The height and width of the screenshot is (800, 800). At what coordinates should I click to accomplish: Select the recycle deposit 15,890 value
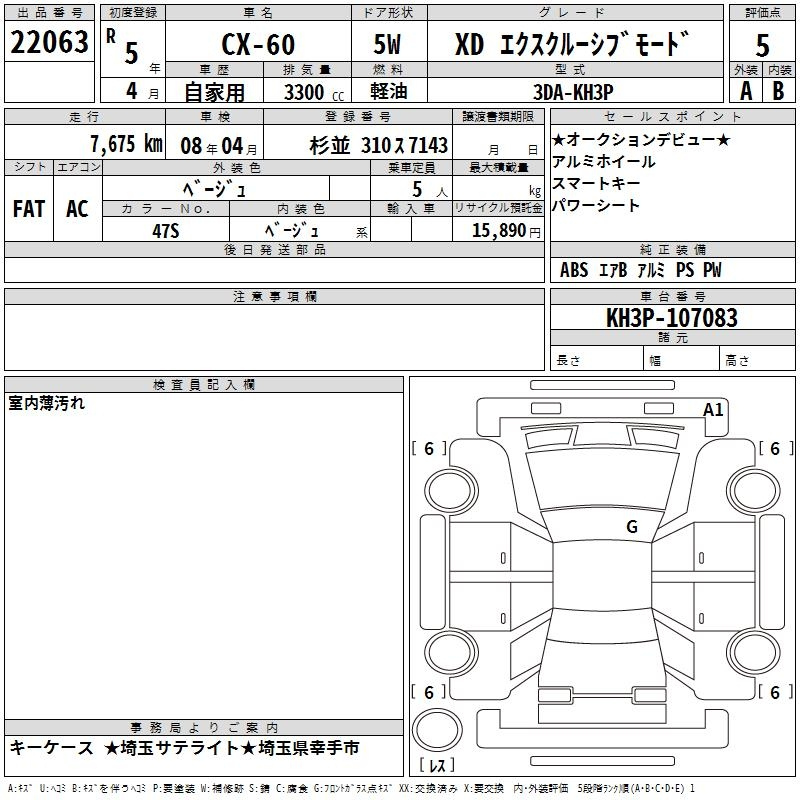coord(498,230)
